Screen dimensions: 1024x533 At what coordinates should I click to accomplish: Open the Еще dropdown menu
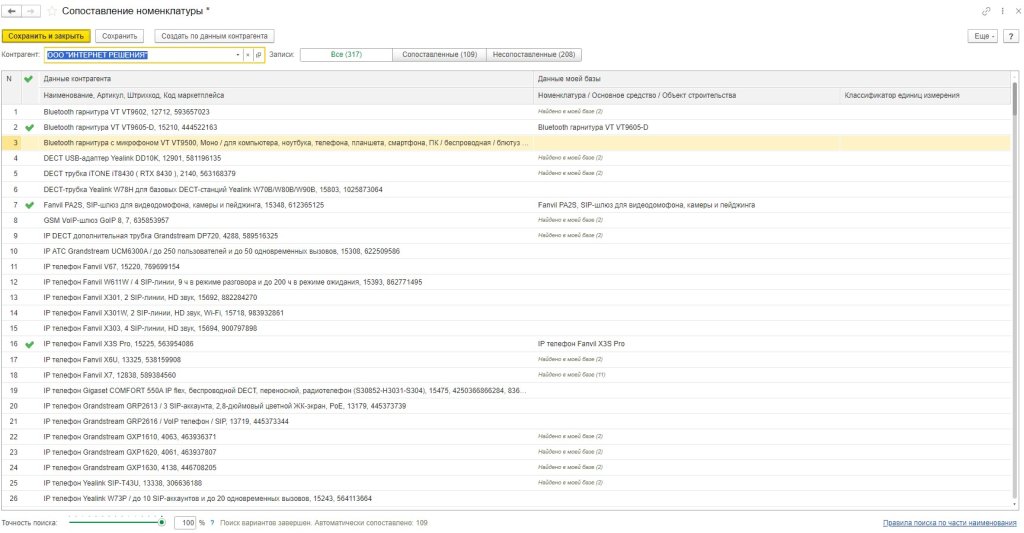point(982,36)
